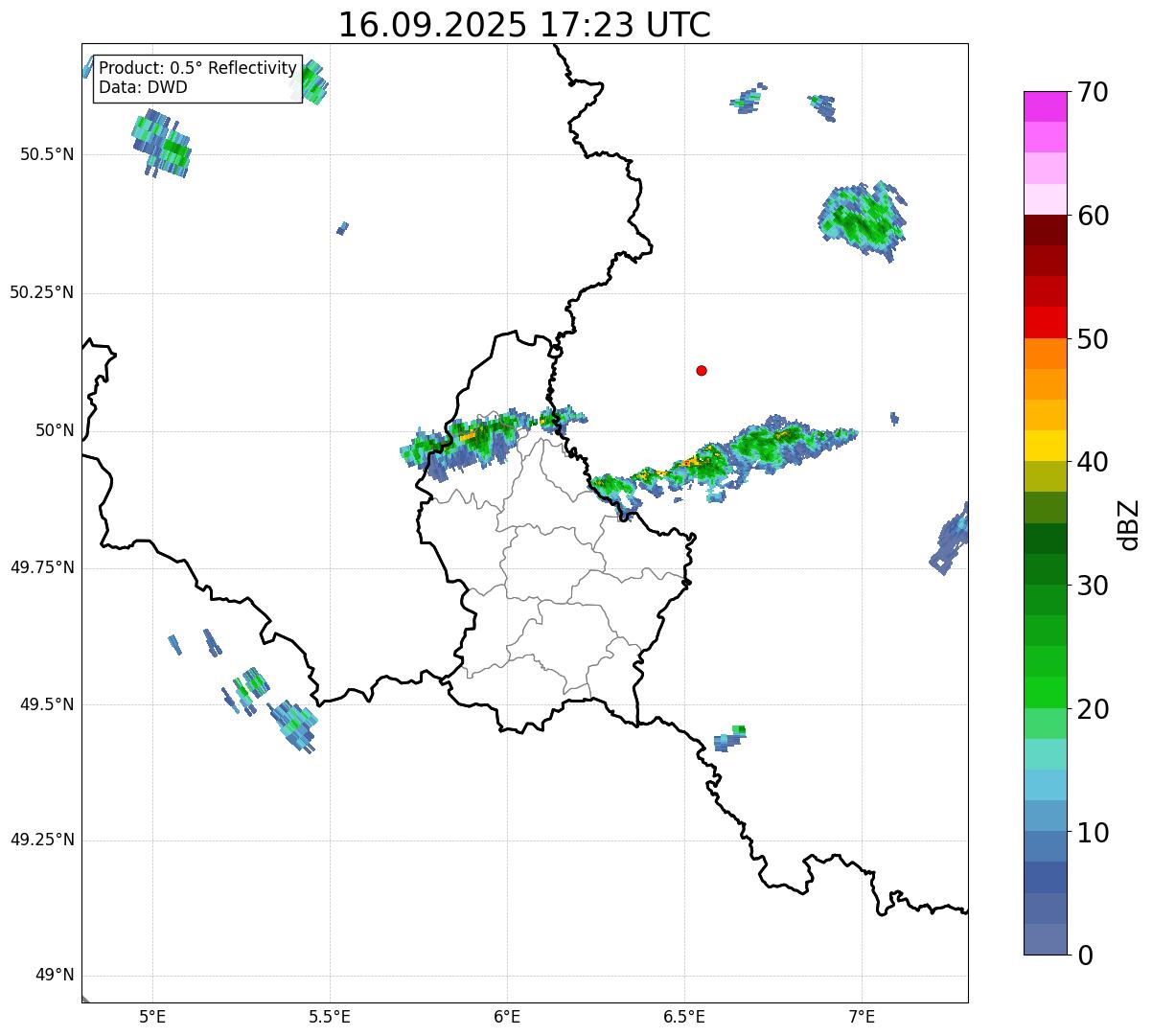Screen dimensions: 1152x1036
Task: Click the "5.5°E" longitude label
Action: 330,1017
